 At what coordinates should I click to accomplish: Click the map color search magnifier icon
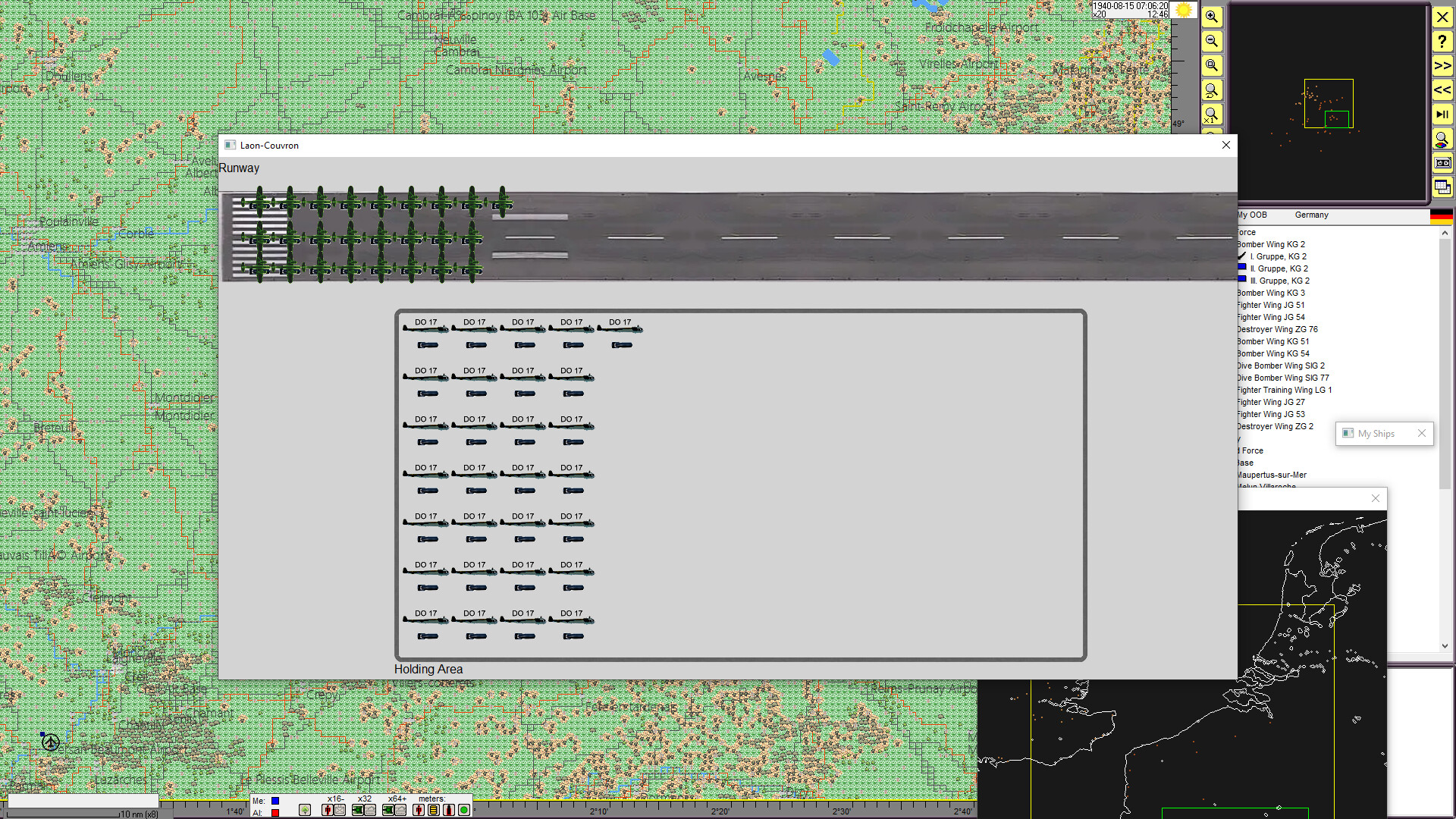[x=1442, y=139]
